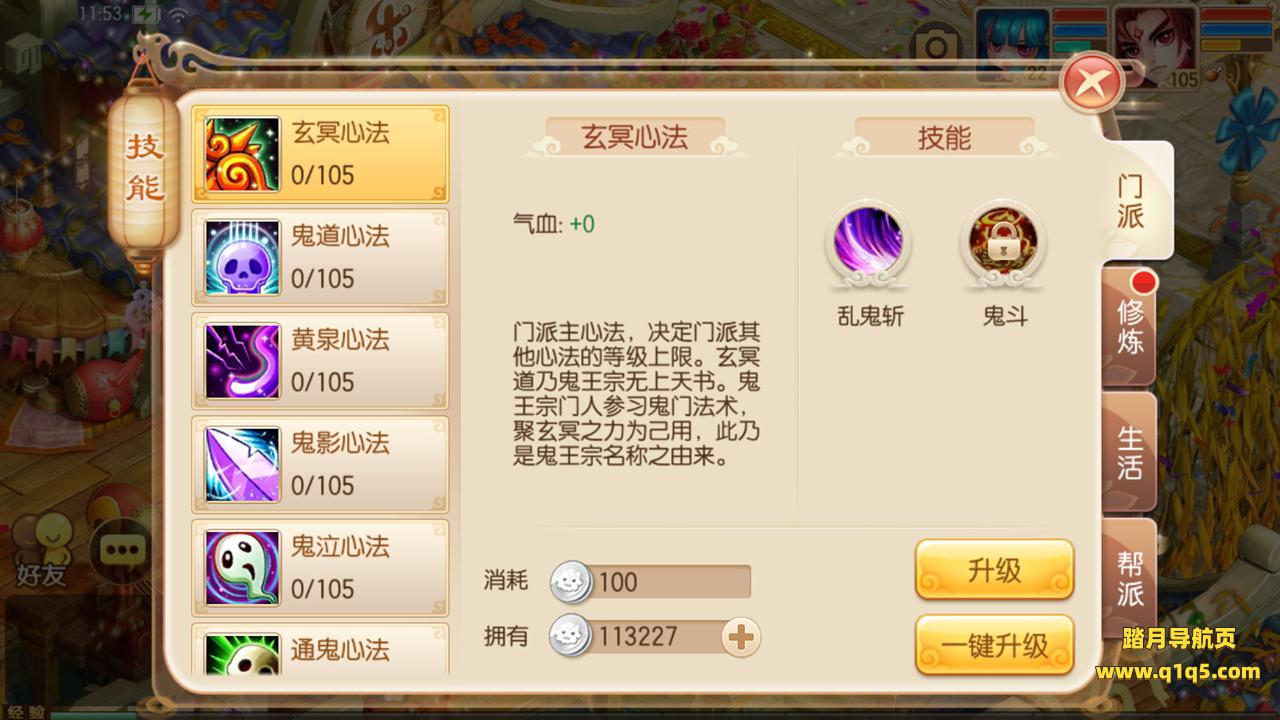View the 乱鬼斩 skill icon
Viewport: 1280px width, 720px height.
(x=868, y=241)
